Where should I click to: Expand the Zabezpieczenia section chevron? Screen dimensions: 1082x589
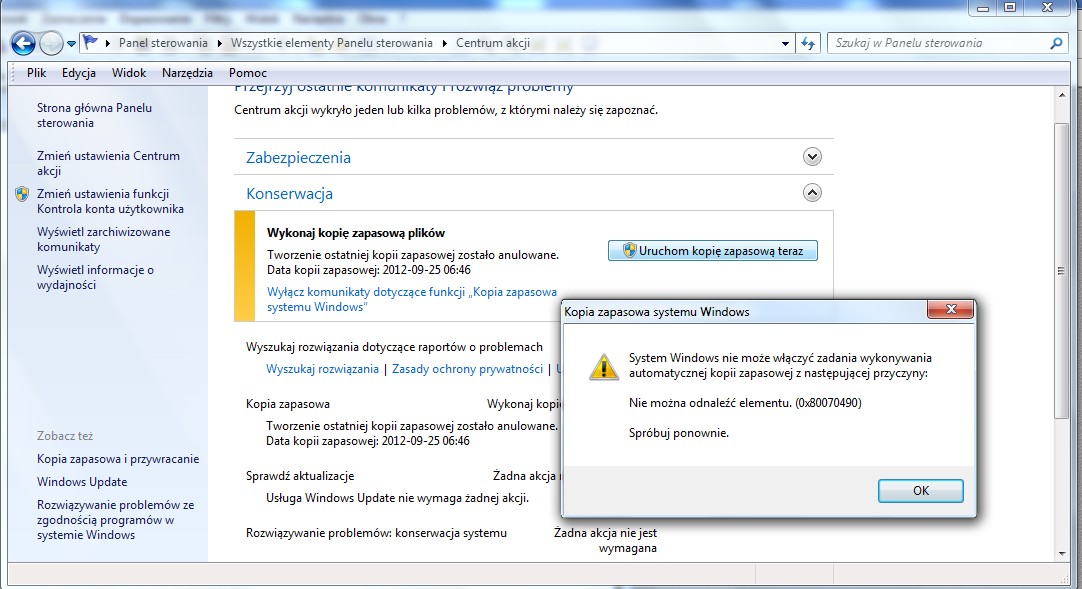click(x=812, y=157)
